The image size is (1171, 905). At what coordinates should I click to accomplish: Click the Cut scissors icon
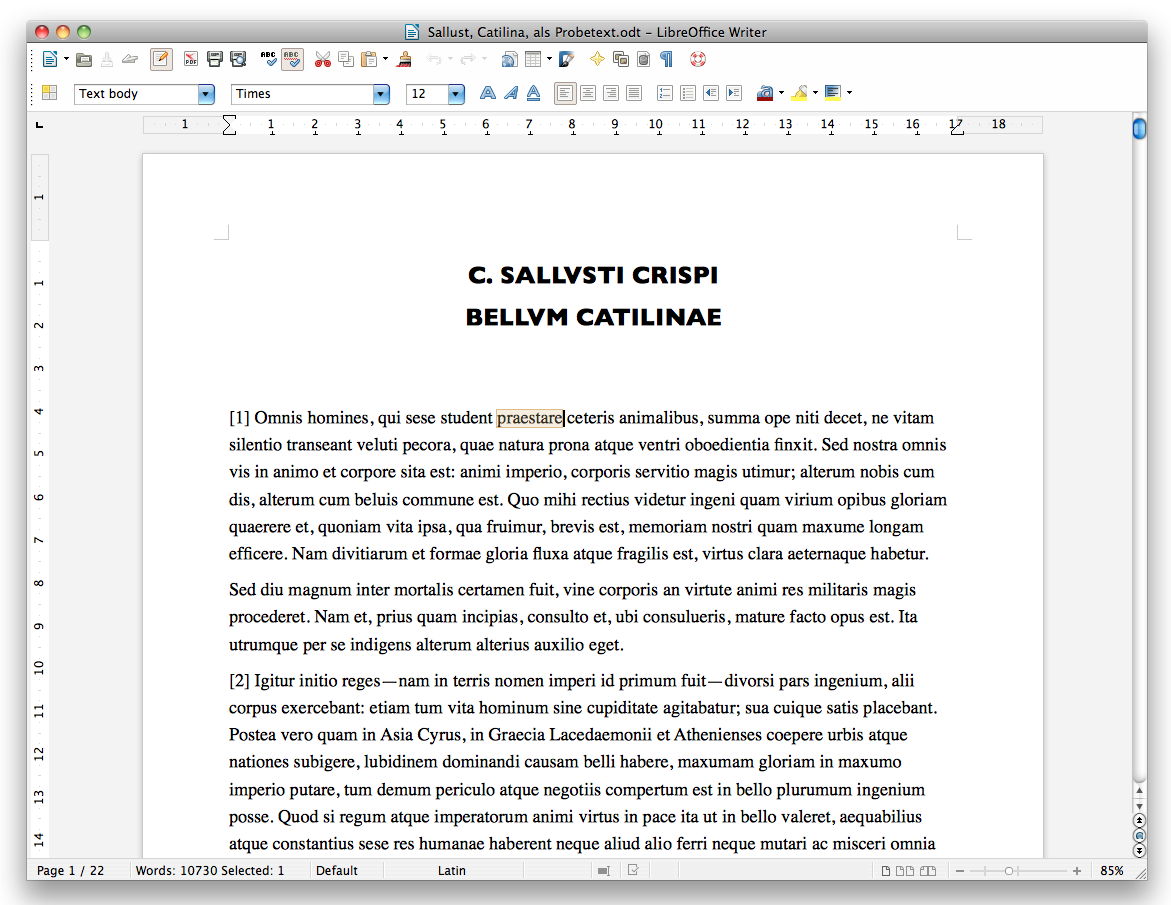point(323,60)
